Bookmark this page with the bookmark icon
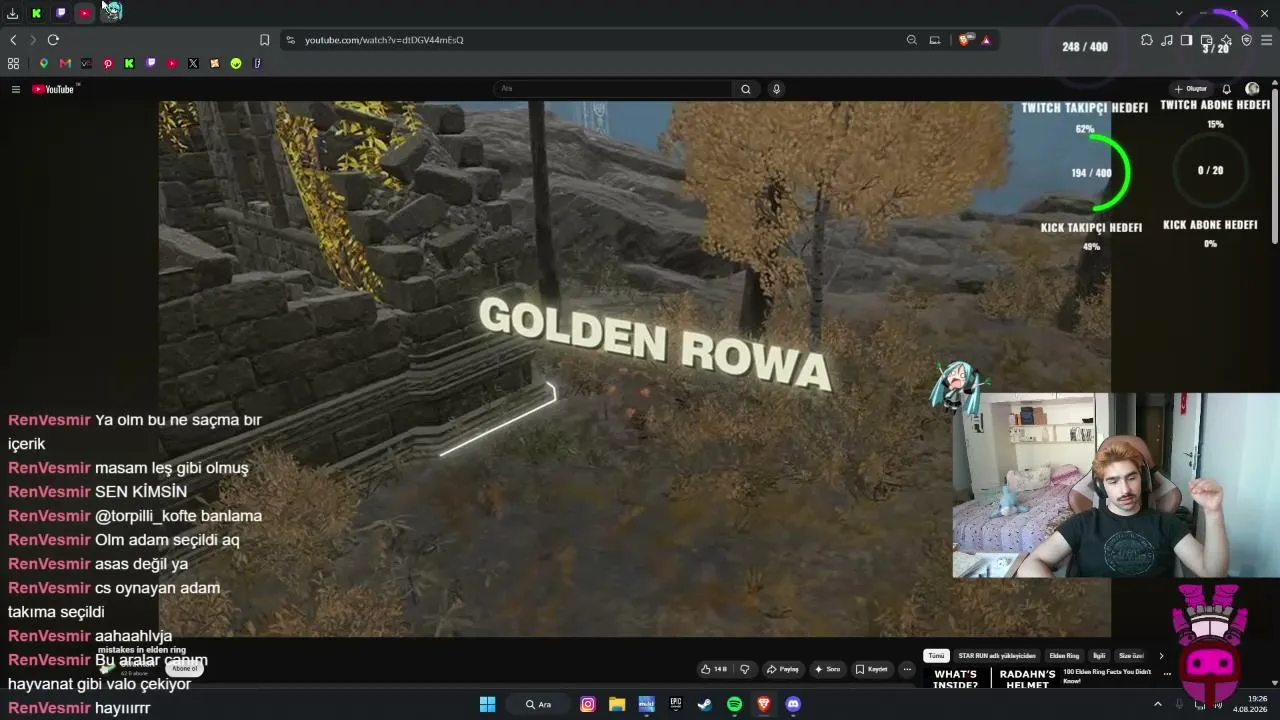The height and width of the screenshot is (720, 1280). tap(264, 40)
